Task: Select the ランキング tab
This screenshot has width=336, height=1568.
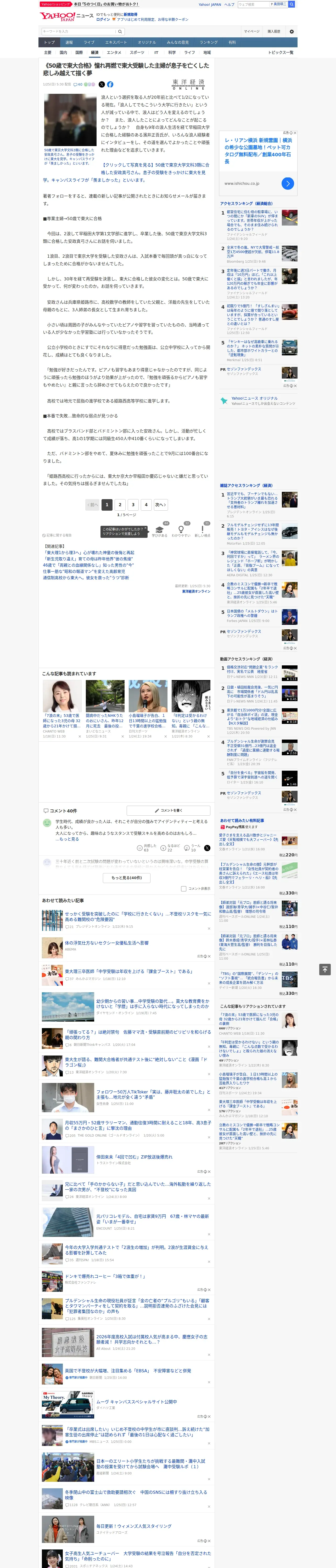Action: coord(209,43)
